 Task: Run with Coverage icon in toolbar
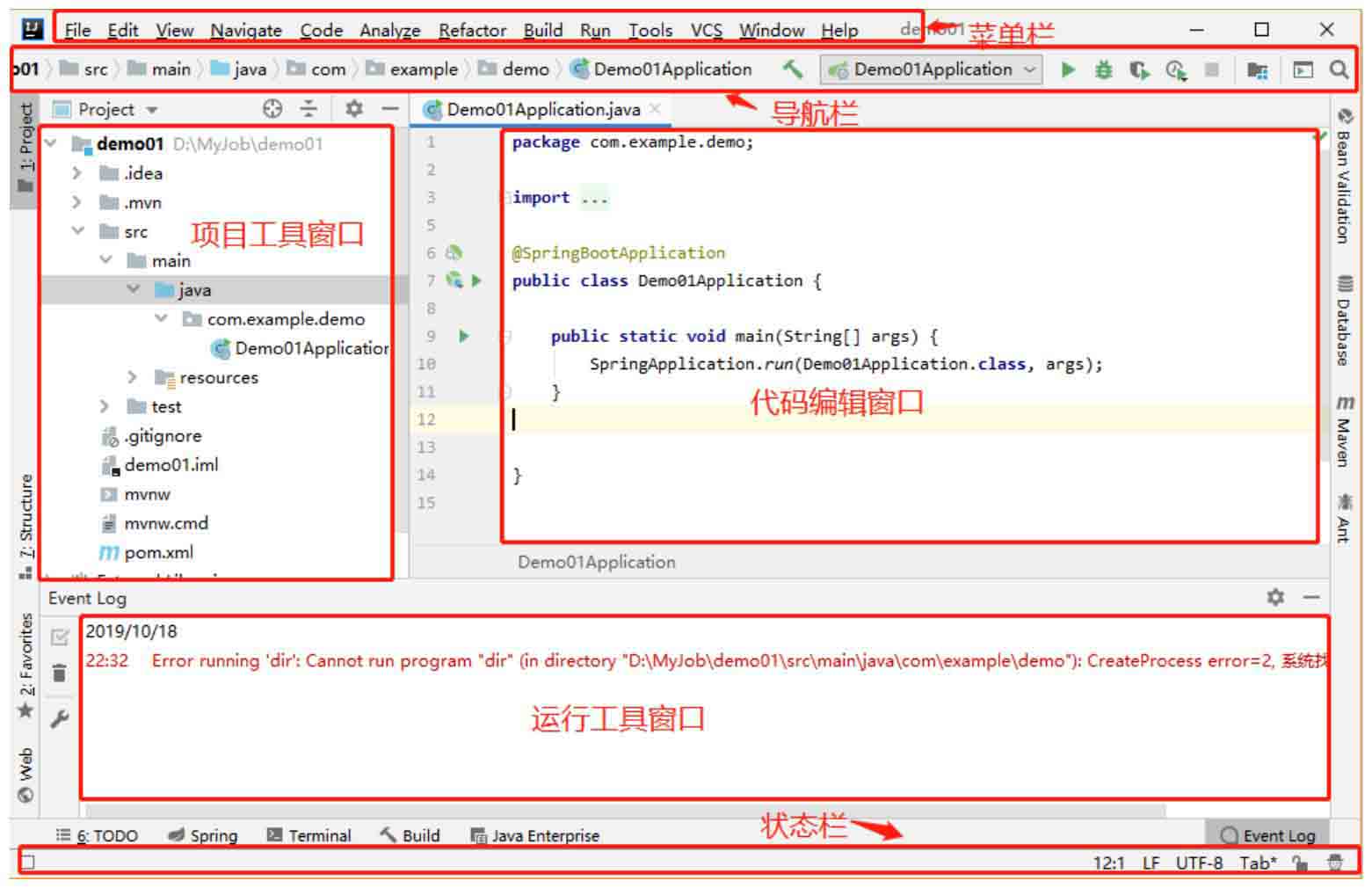1139,69
